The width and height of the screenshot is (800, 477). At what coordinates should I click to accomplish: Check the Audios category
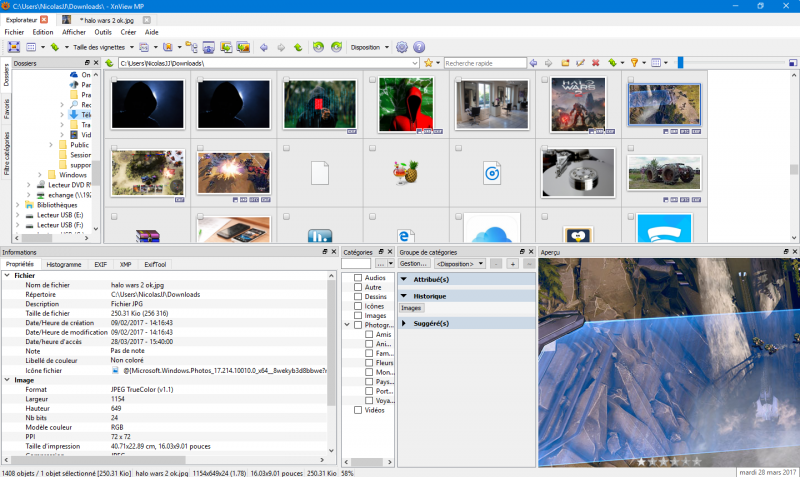point(358,278)
